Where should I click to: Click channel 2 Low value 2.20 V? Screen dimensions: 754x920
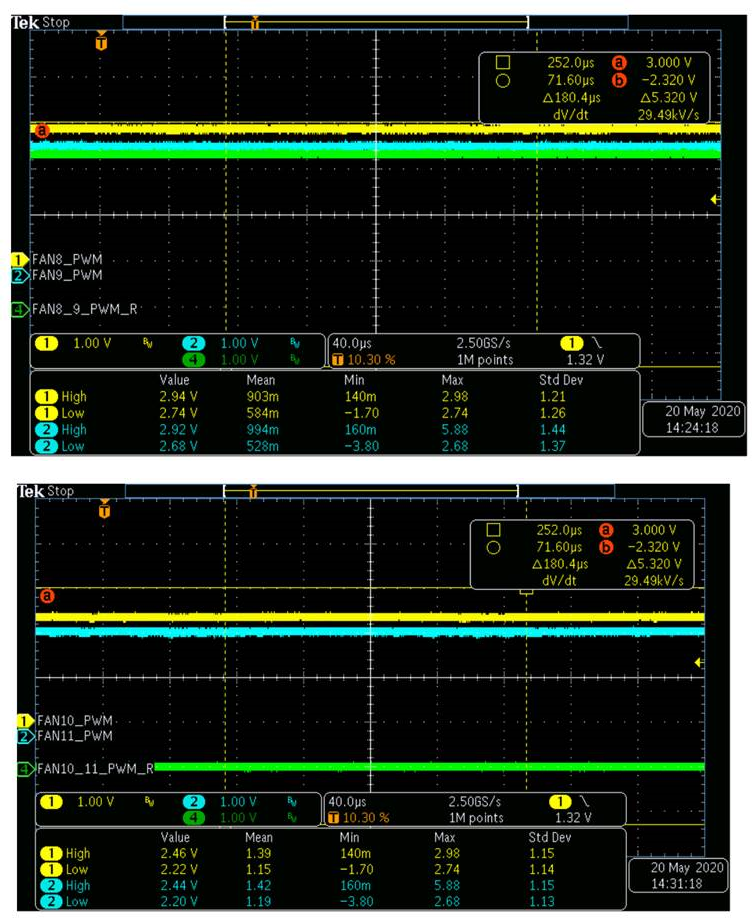pos(179,902)
